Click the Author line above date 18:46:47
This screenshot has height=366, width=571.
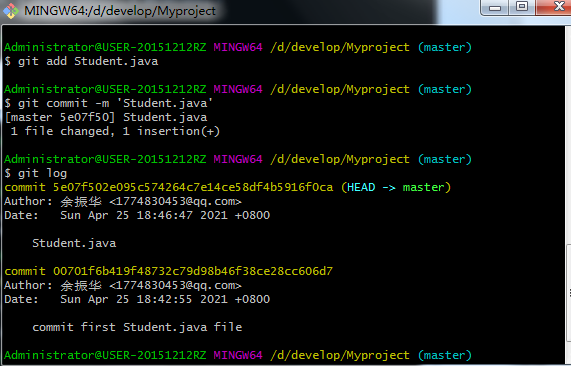(x=123, y=201)
